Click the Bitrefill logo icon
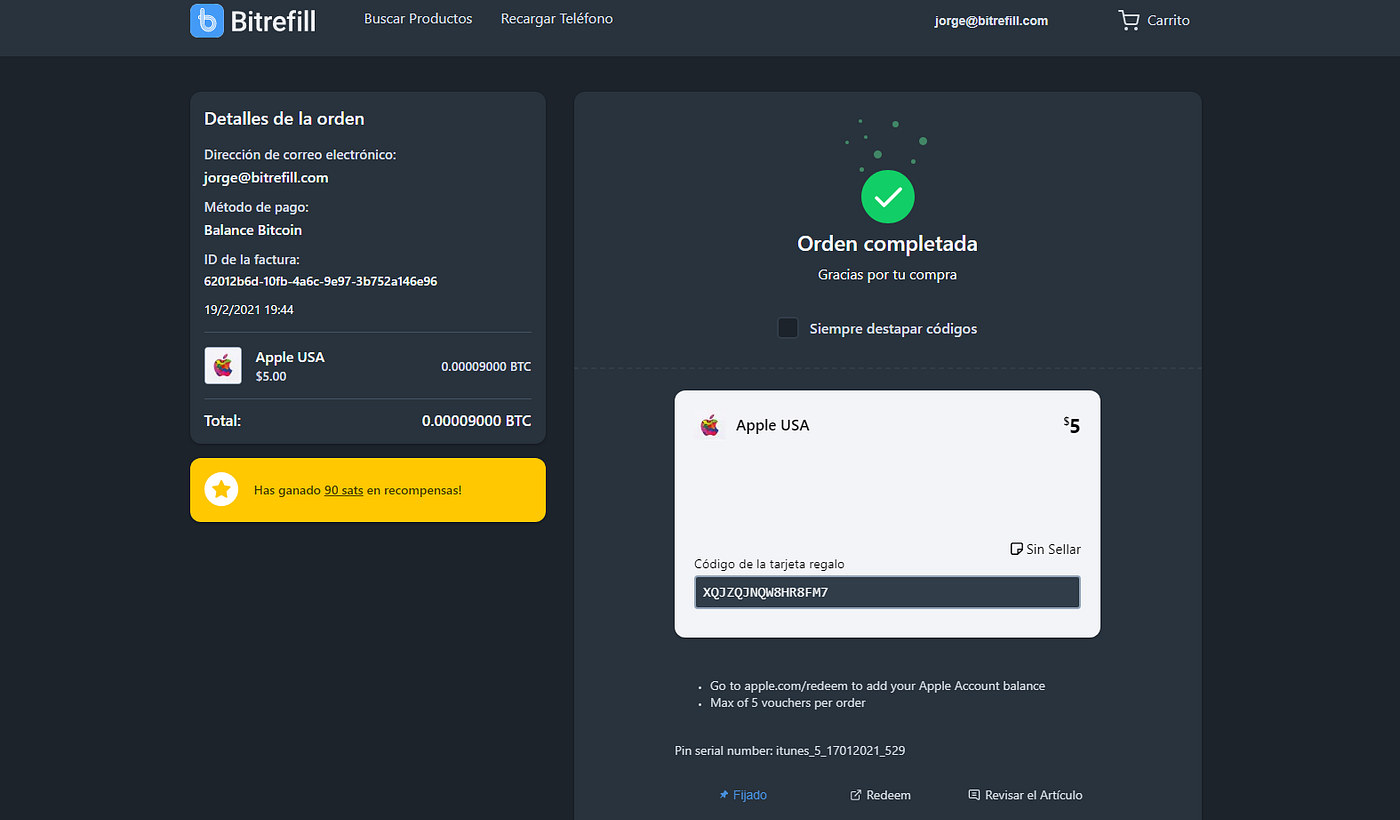 [x=207, y=20]
